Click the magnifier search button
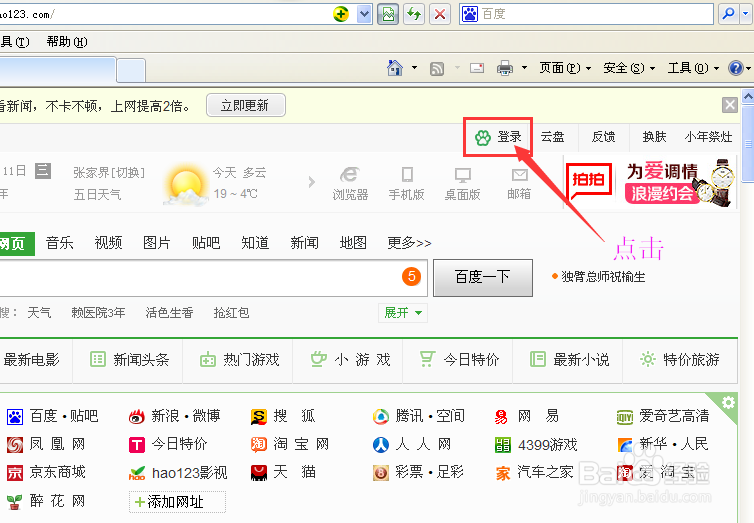 click(x=729, y=14)
